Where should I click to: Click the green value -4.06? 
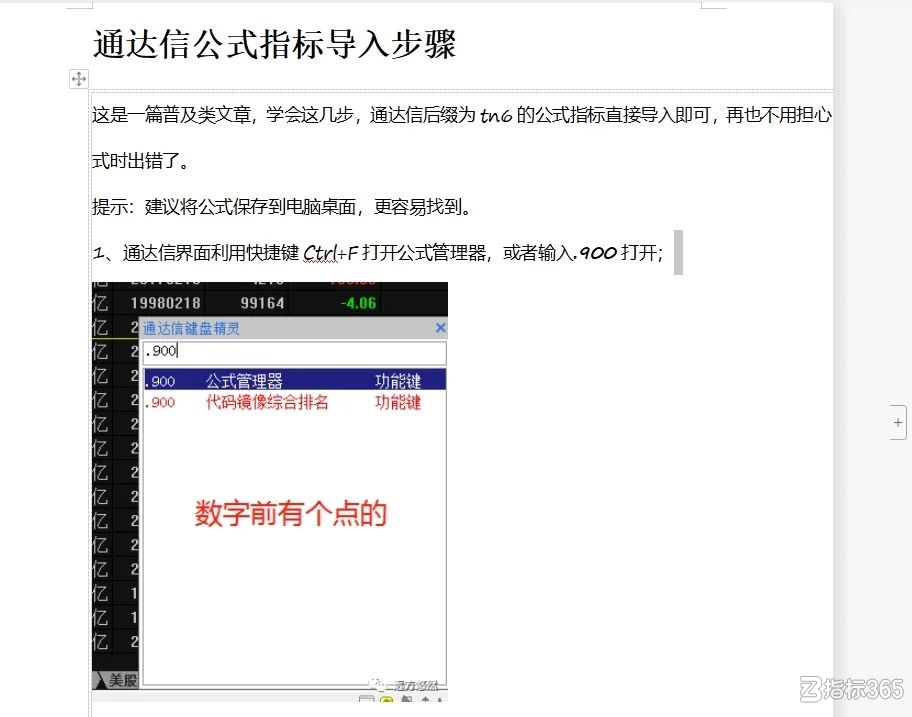coord(358,303)
